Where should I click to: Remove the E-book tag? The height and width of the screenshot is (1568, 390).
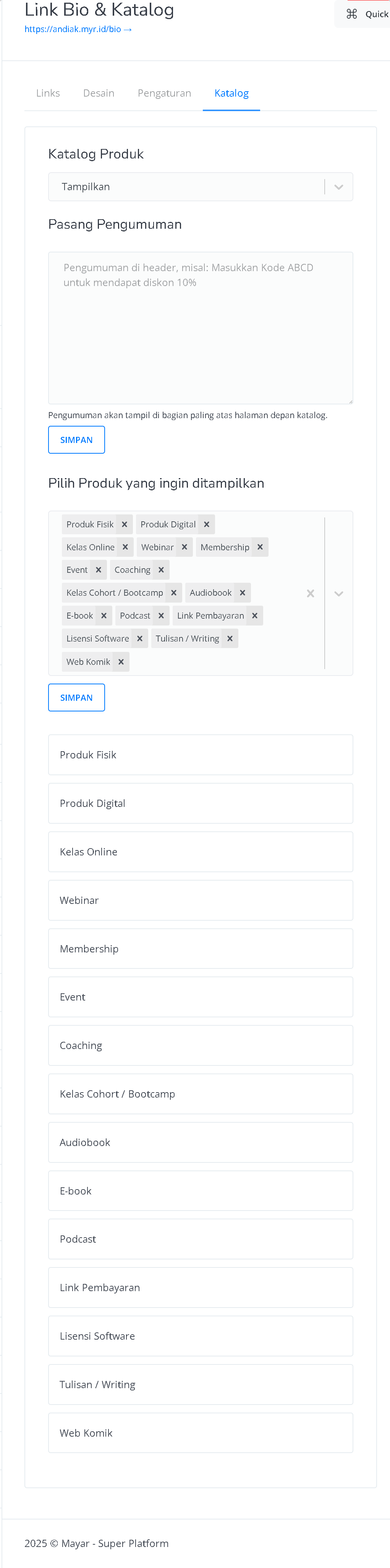coord(104,615)
